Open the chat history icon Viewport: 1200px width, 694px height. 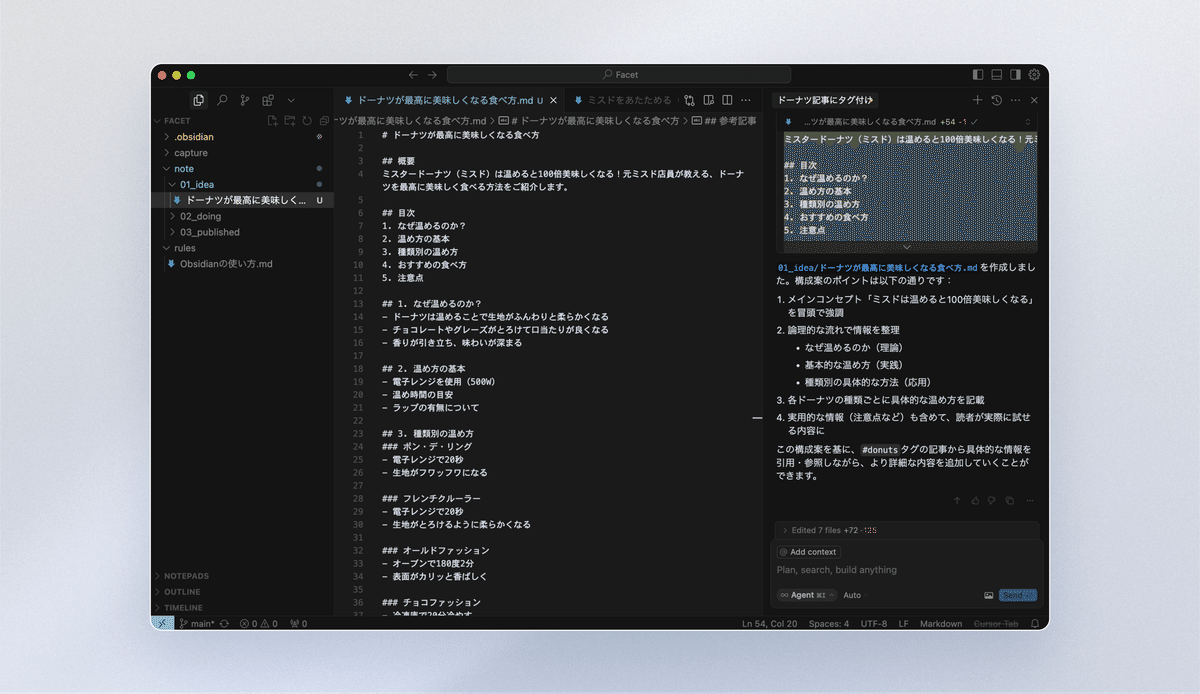coord(997,100)
